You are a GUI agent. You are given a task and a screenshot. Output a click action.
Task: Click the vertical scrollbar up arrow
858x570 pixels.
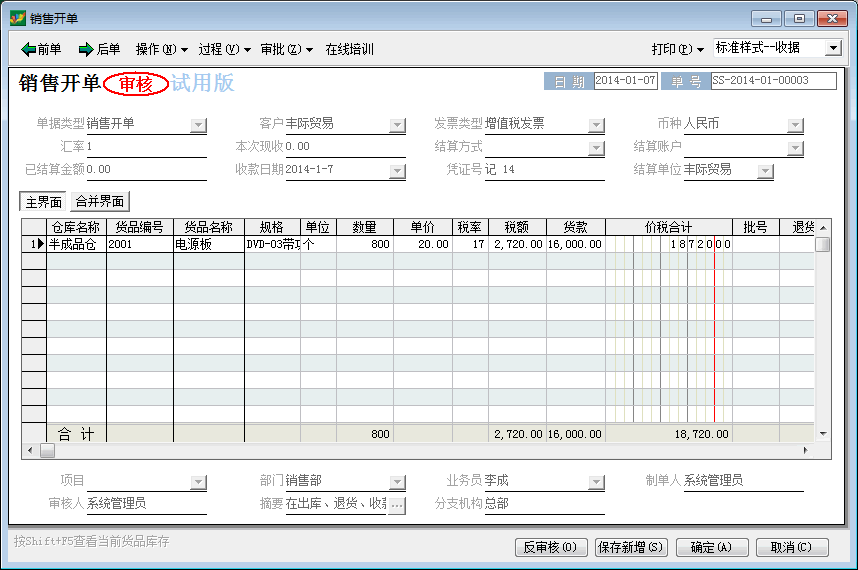pos(823,228)
